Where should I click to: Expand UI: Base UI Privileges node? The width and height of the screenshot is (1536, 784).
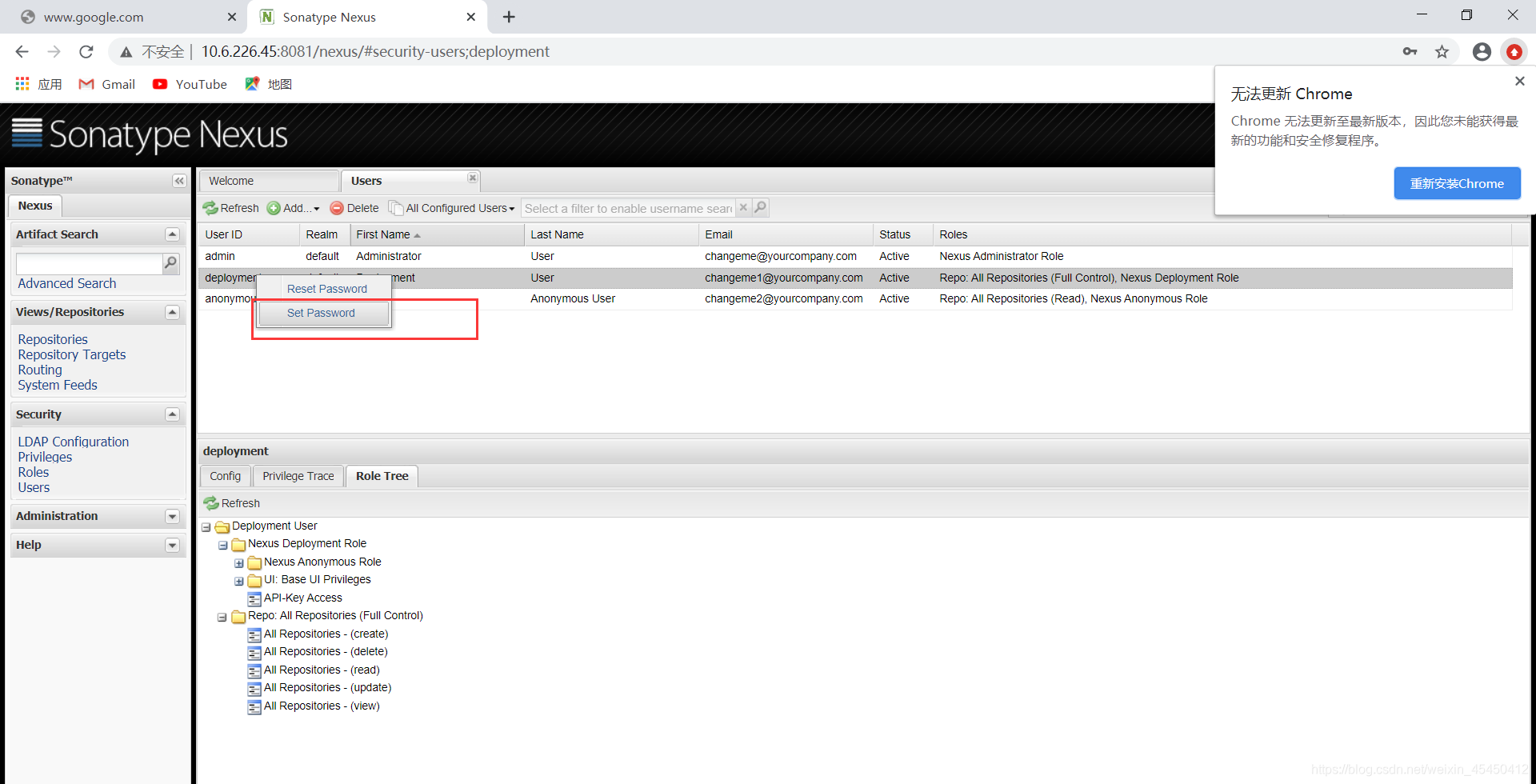(238, 582)
